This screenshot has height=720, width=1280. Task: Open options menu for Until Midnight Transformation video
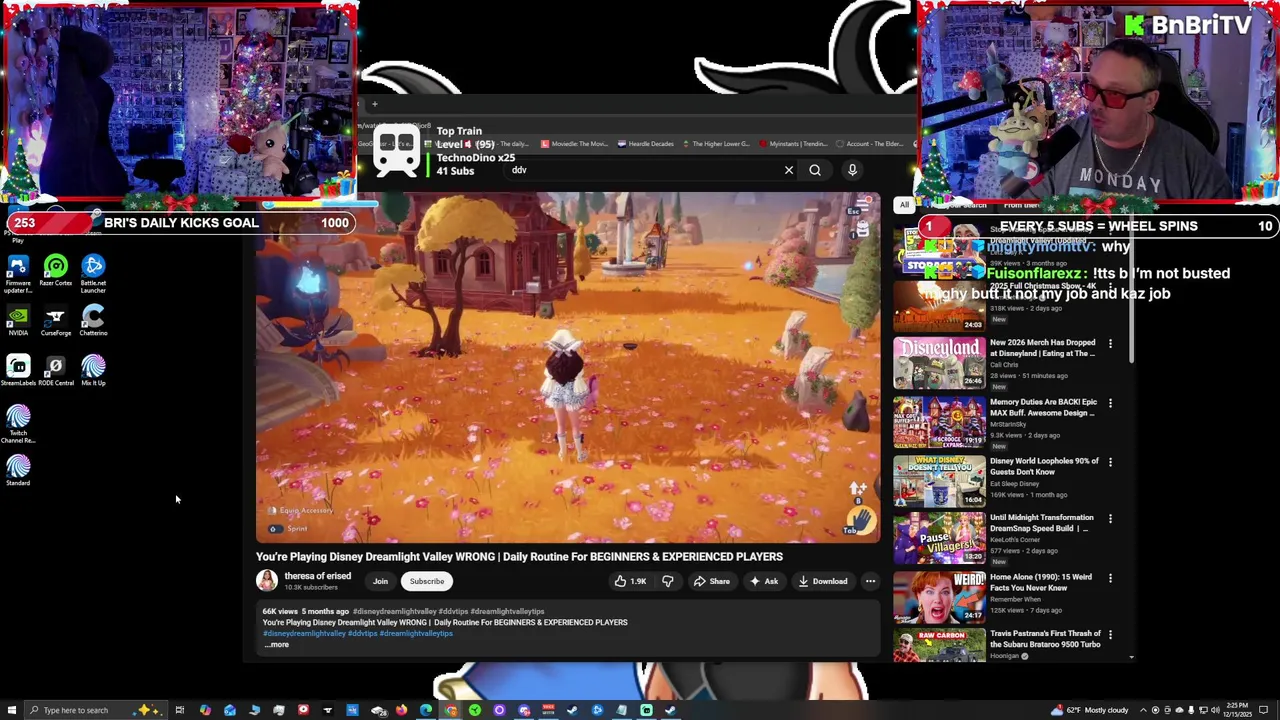1110,518
